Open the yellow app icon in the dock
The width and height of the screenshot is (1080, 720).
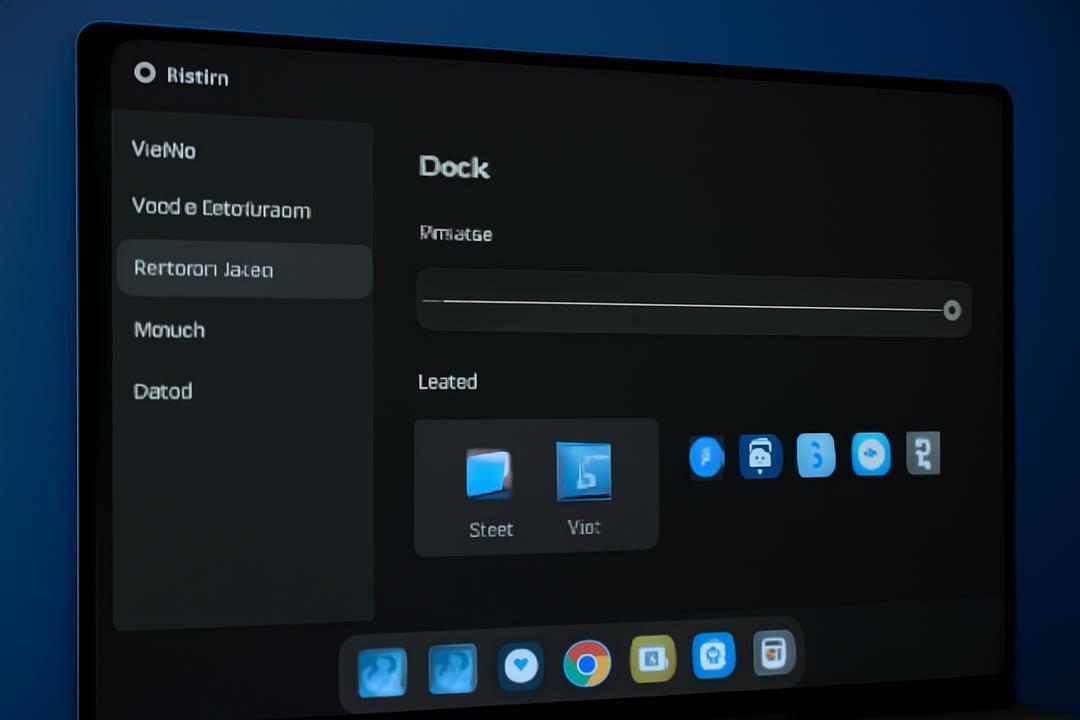(x=652, y=659)
